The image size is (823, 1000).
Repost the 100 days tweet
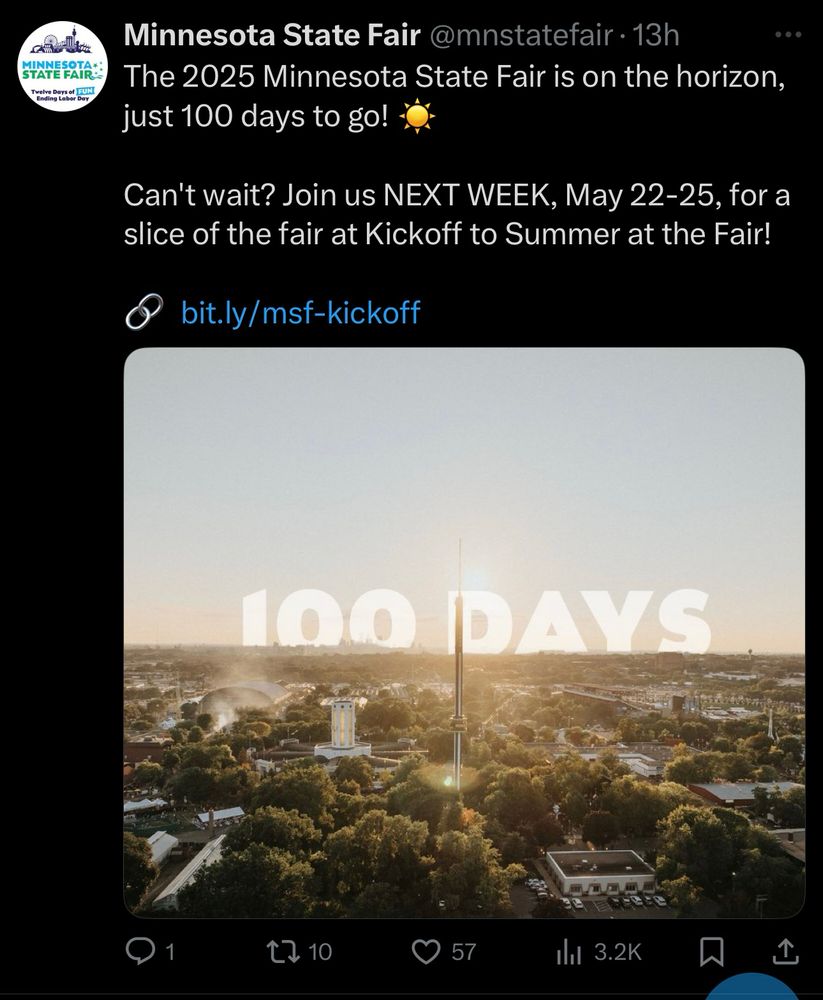coord(282,952)
